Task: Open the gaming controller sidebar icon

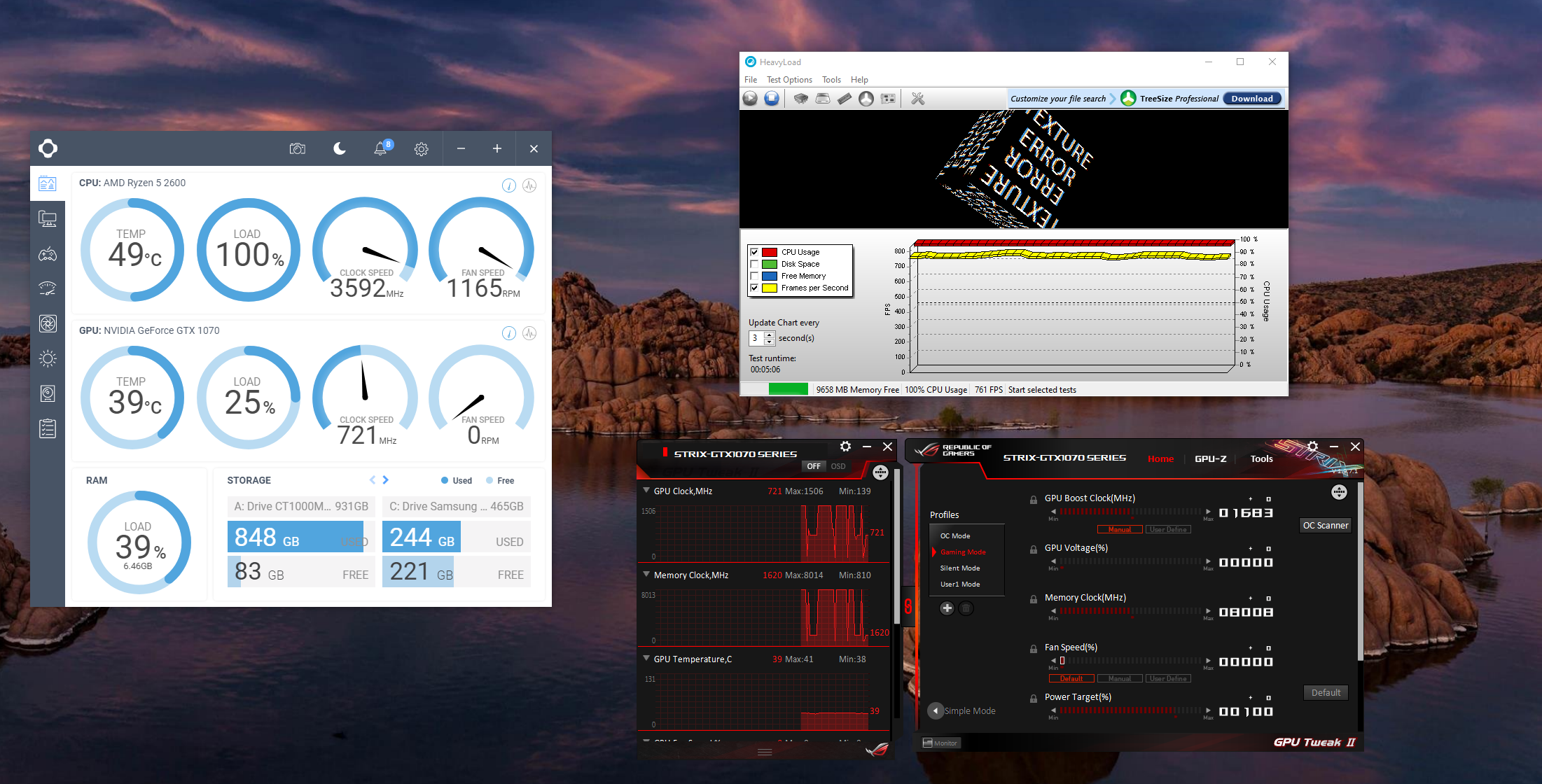Action: tap(48, 254)
